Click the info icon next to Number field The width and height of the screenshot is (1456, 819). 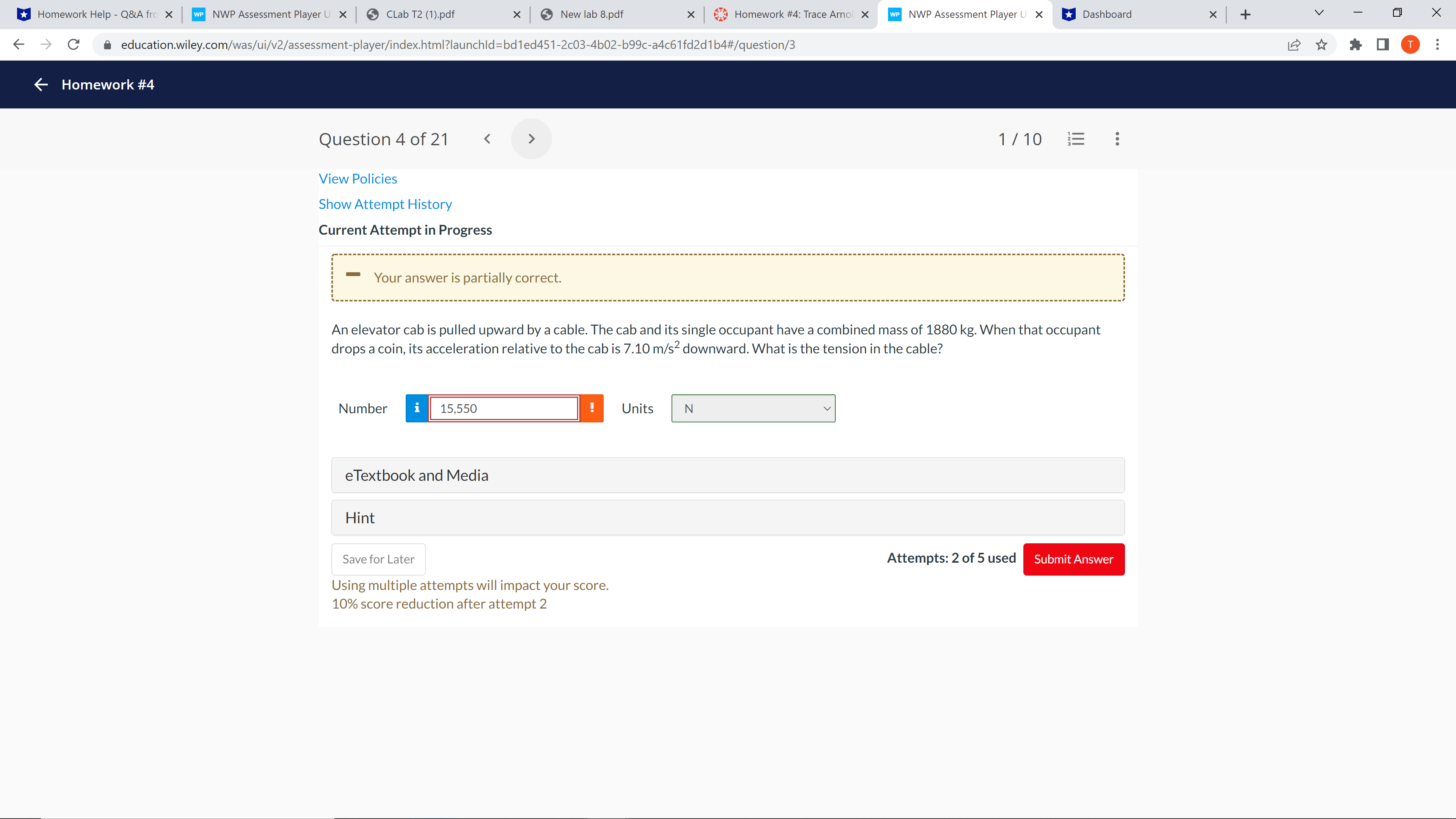(417, 408)
